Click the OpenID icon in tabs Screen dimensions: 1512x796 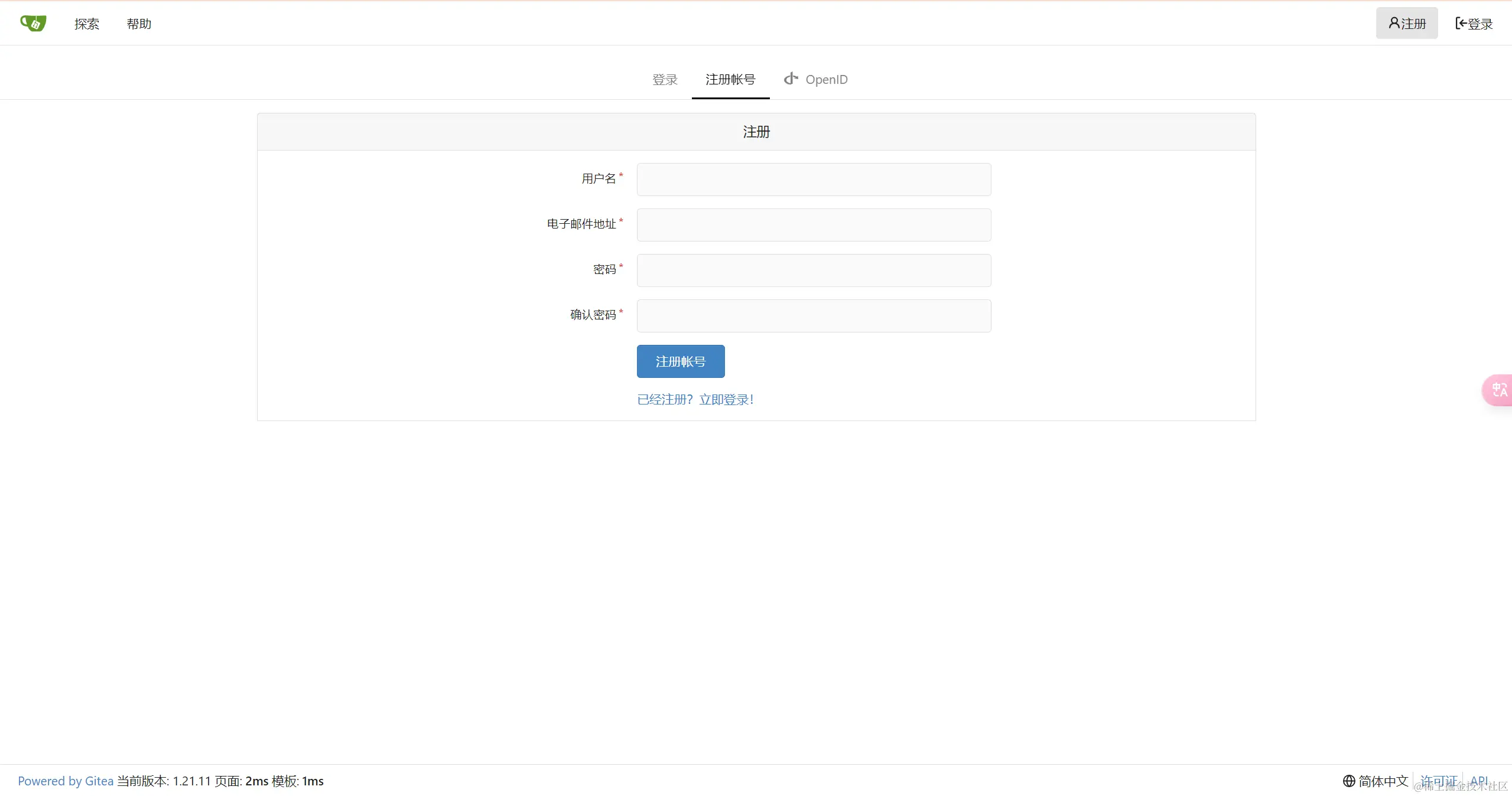tap(791, 79)
